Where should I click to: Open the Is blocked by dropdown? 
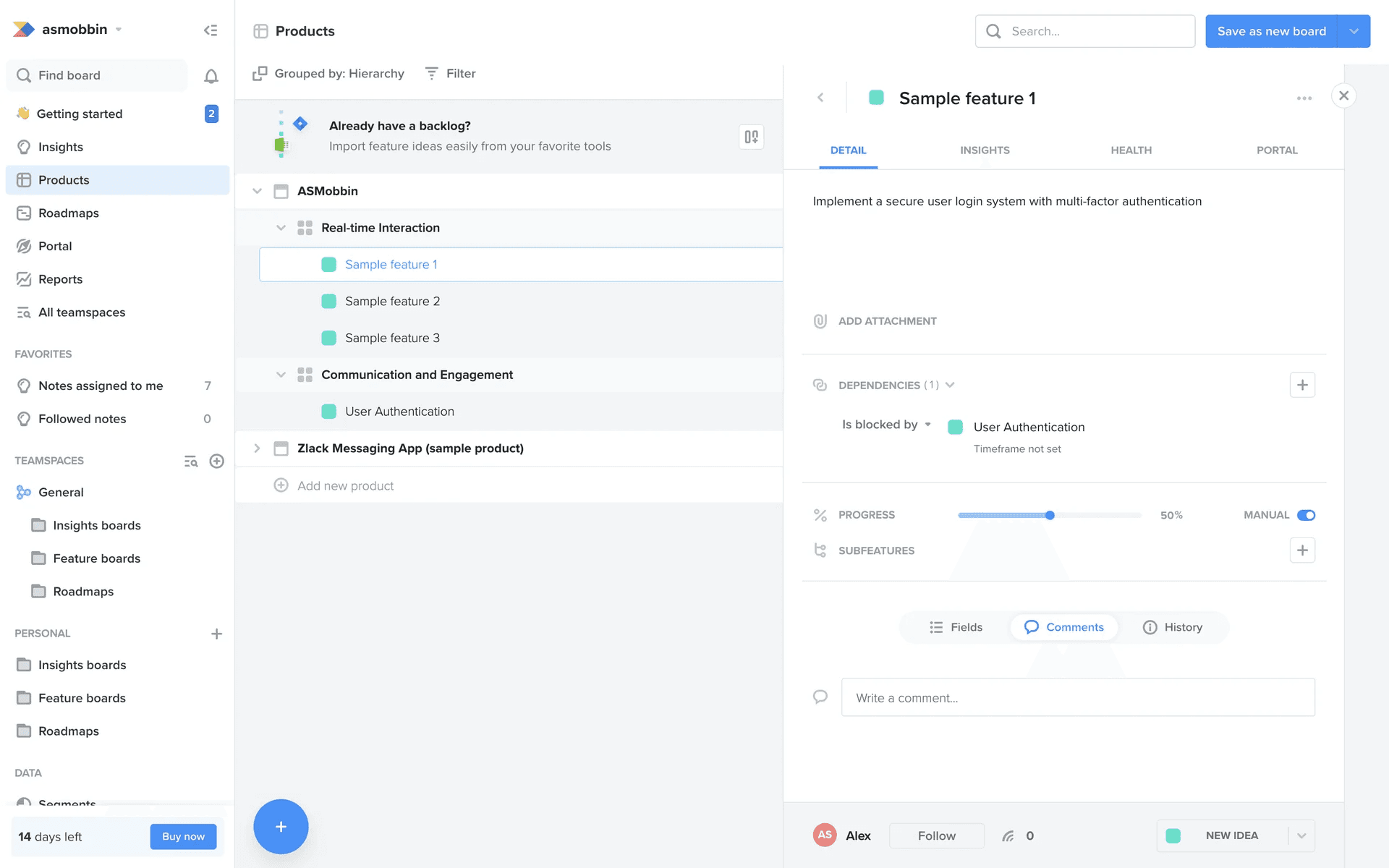point(886,425)
